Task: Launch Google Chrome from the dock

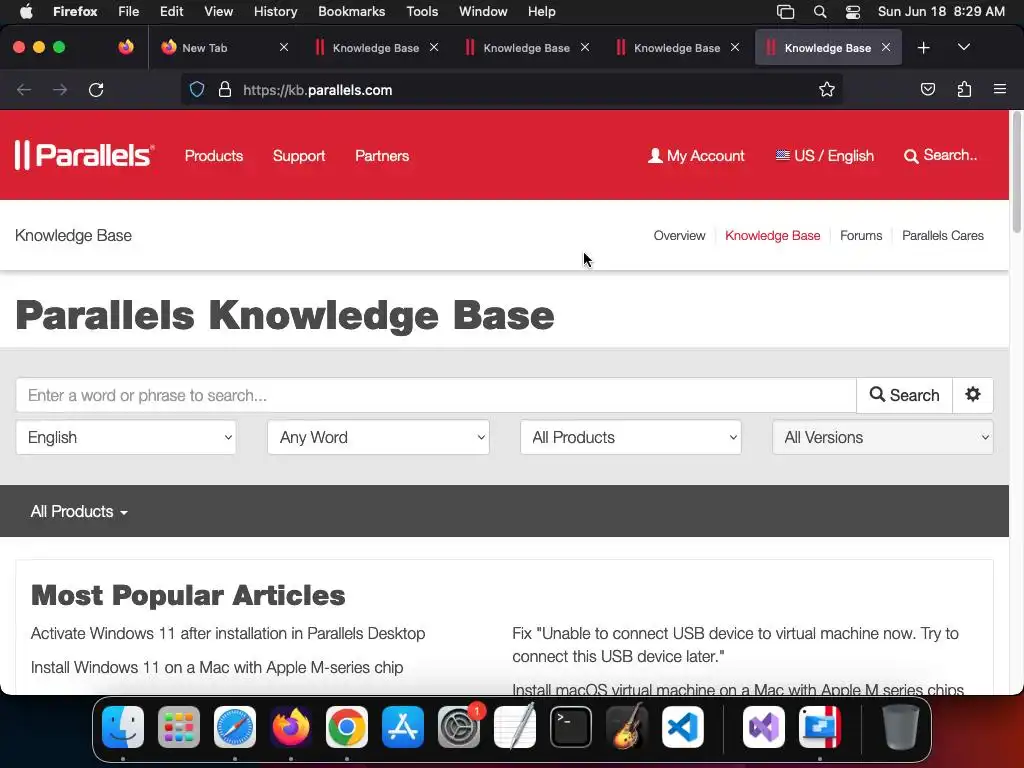Action: pyautogui.click(x=347, y=727)
